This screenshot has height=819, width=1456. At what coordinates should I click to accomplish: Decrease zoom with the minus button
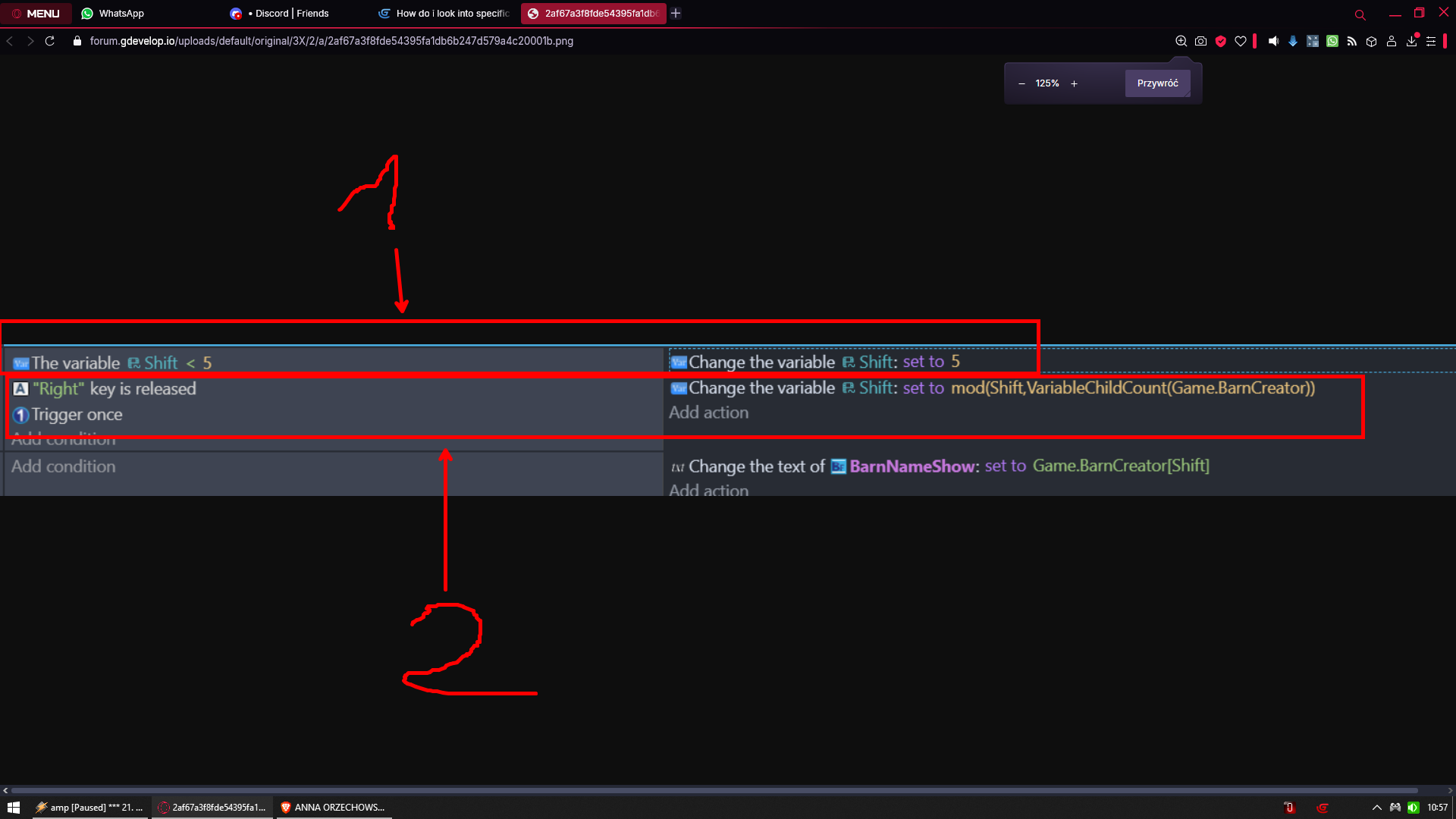1021,83
